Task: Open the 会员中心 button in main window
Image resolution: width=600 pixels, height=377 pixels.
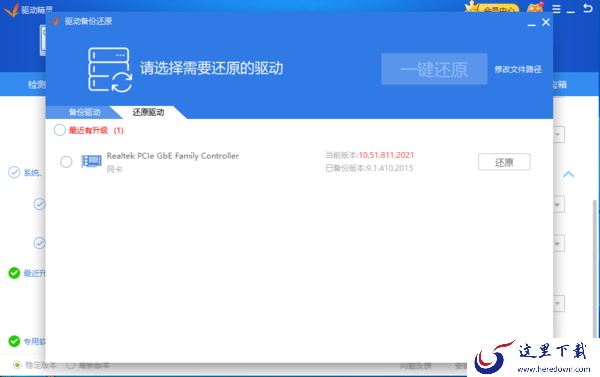Action: 499,8
